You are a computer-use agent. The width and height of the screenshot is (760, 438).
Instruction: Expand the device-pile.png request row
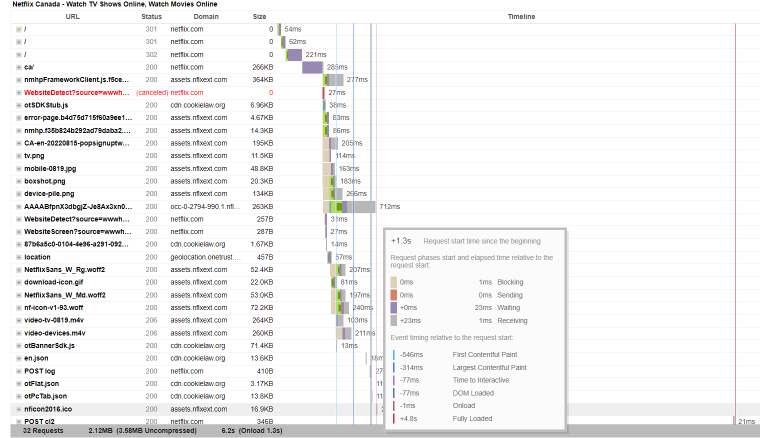coord(18,194)
